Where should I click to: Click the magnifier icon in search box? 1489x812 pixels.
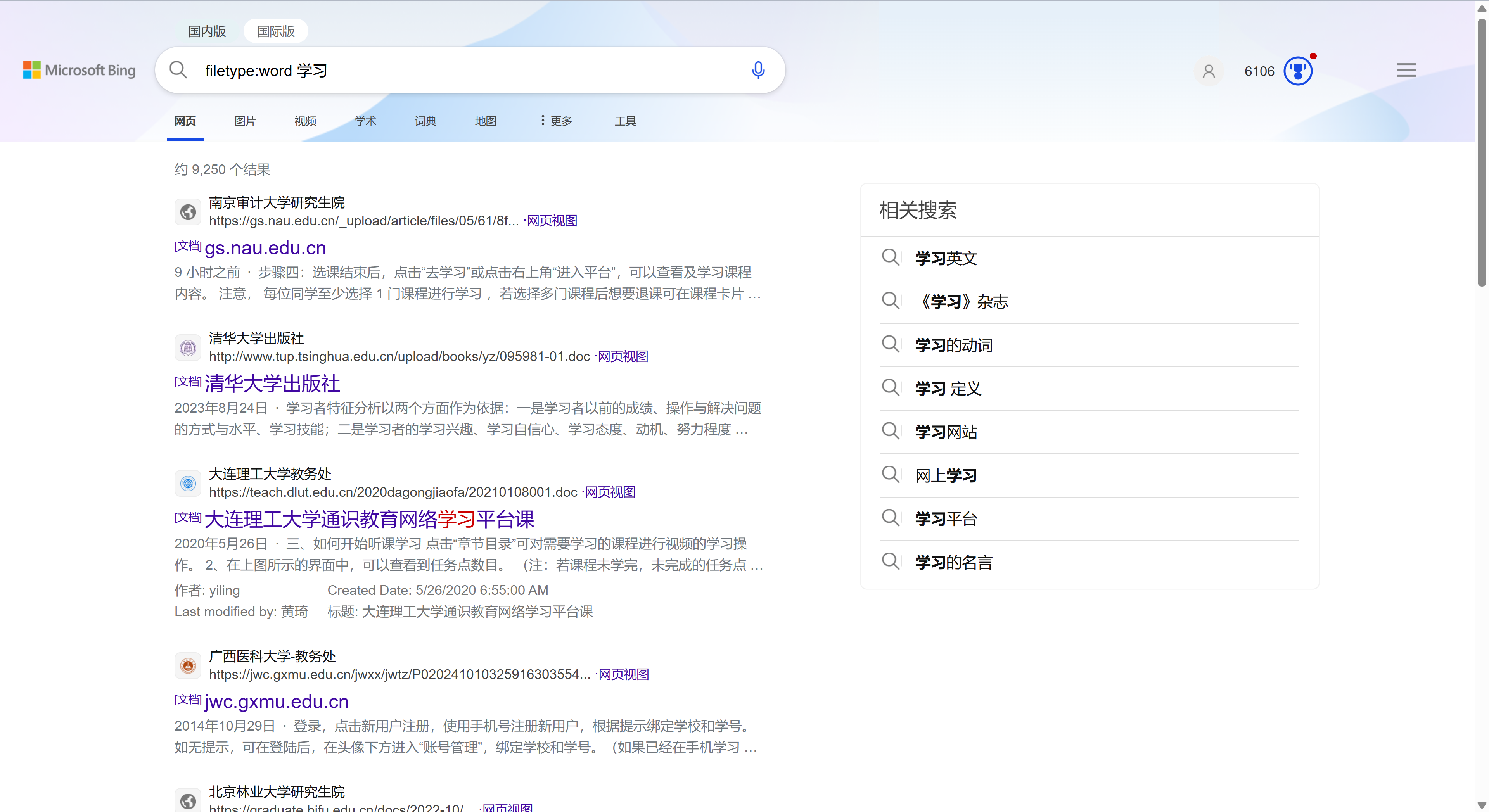pos(178,71)
